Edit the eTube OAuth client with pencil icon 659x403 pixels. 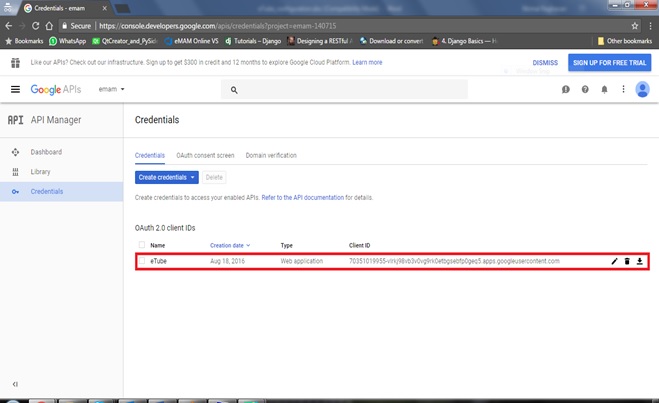click(x=614, y=261)
